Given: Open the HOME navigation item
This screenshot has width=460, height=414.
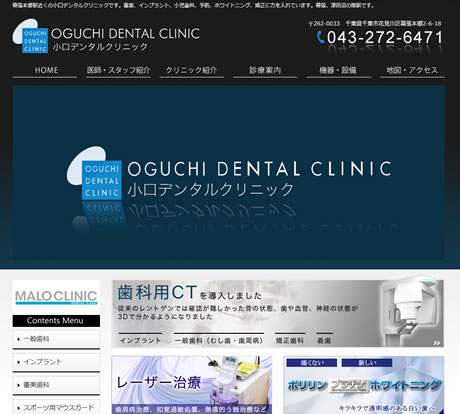Looking at the screenshot, I should click(45, 71).
